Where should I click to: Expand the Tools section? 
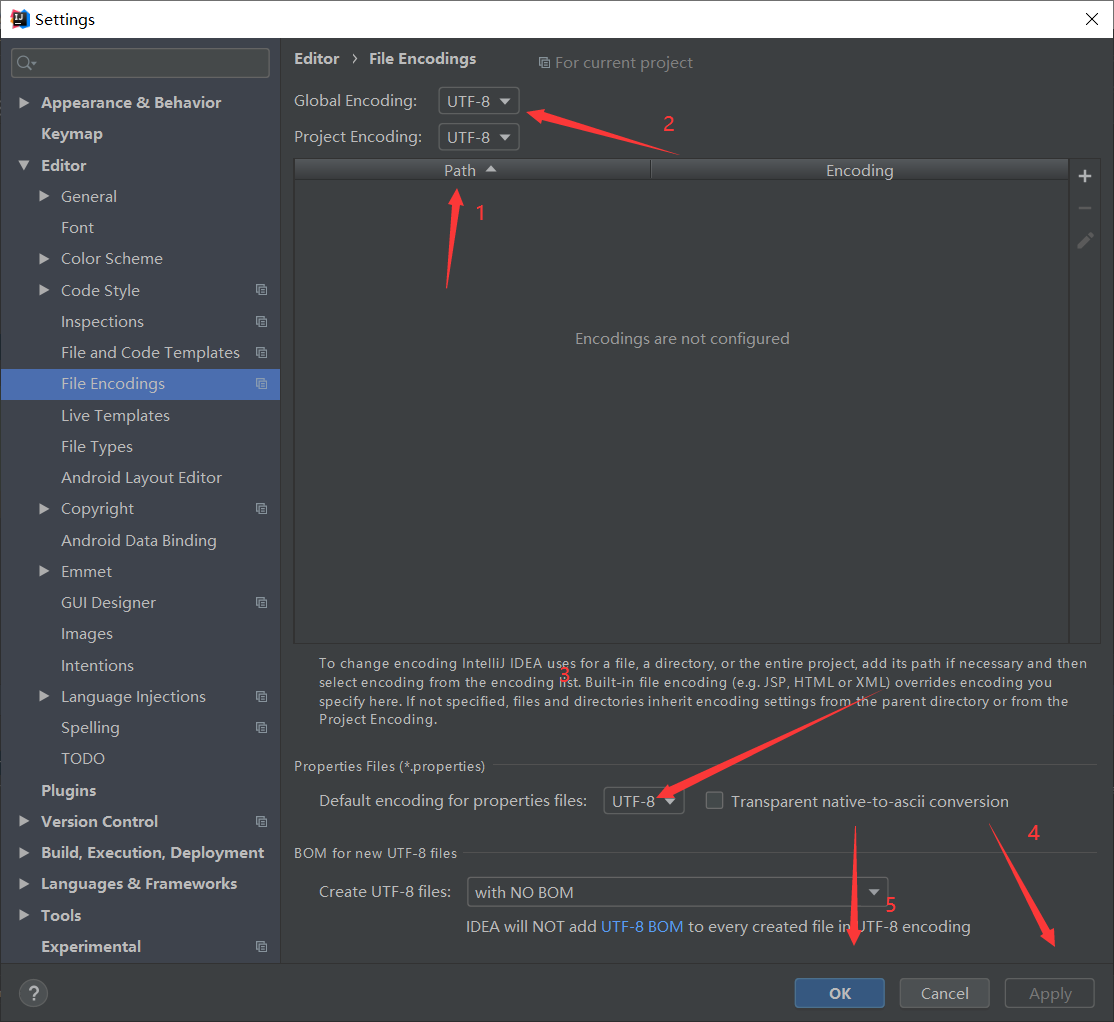24,915
